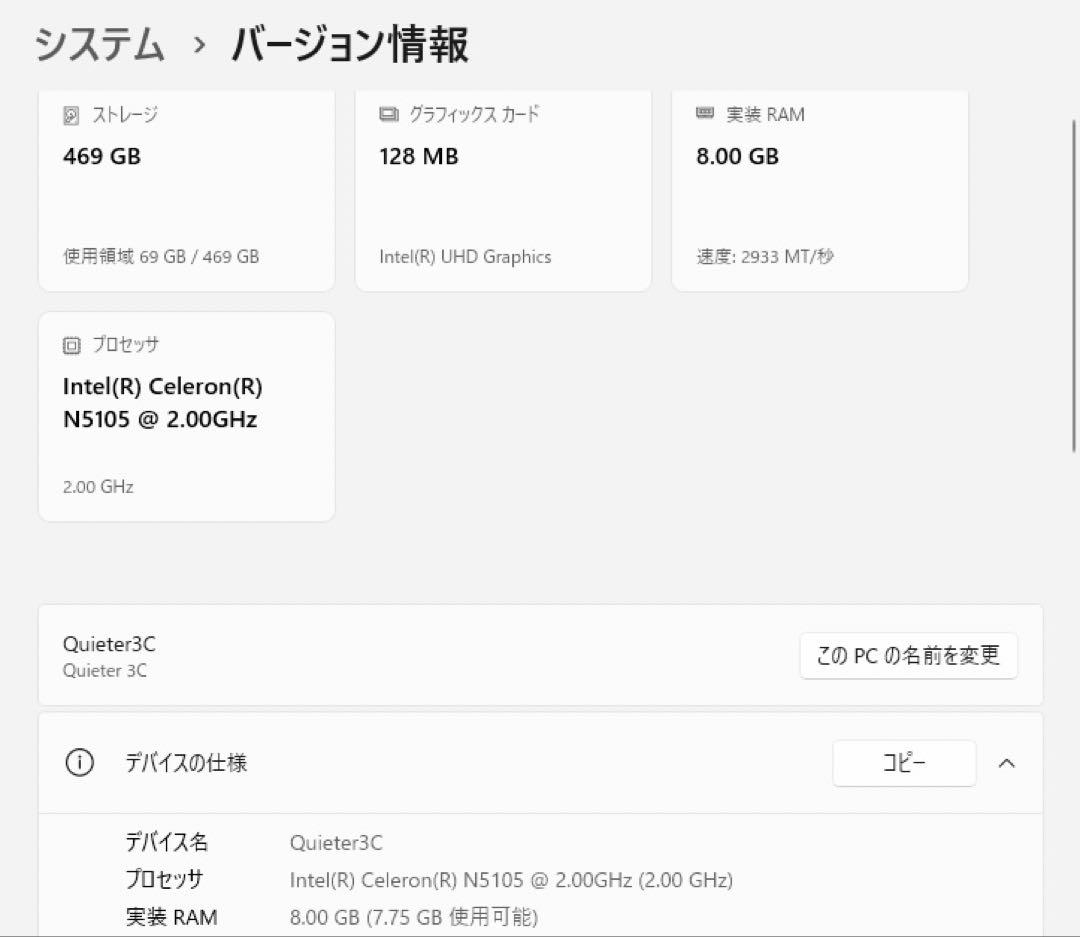
Task: Click the 速度: 2933 MT/秒 RAM card
Action: [820, 190]
